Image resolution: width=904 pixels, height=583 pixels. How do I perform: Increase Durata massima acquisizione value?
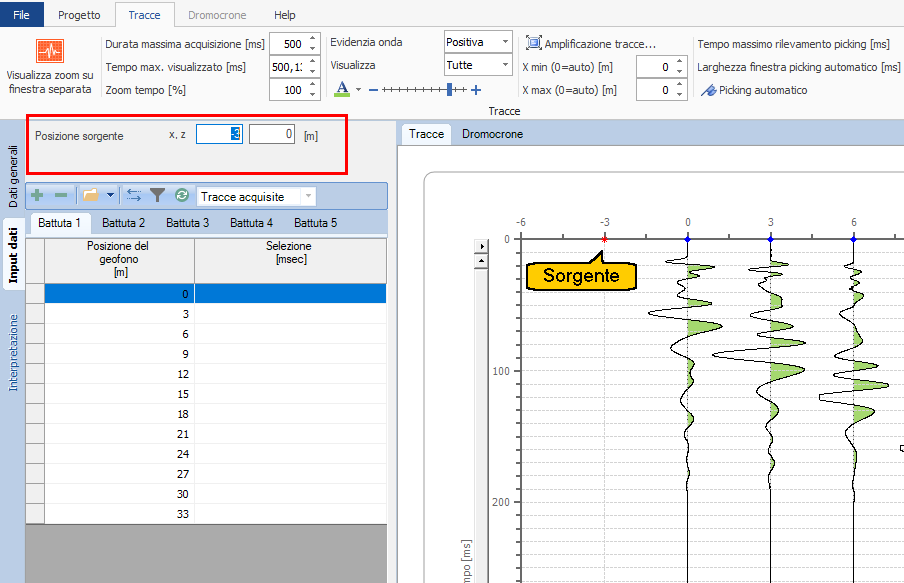pos(312,39)
